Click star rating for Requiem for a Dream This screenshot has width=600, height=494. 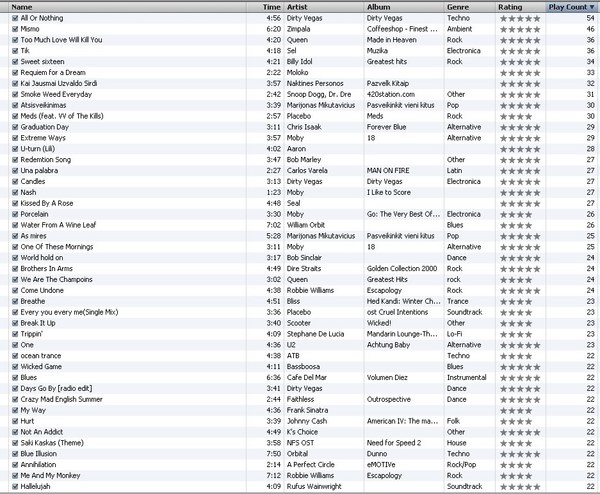point(520,73)
